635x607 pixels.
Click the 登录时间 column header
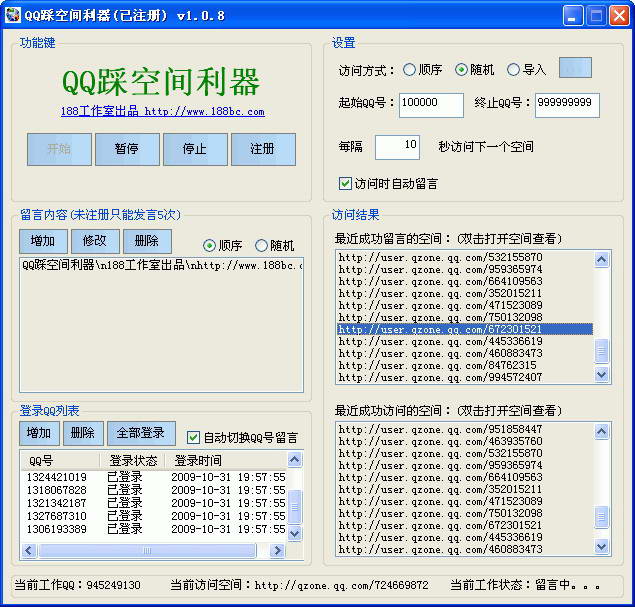[226, 460]
